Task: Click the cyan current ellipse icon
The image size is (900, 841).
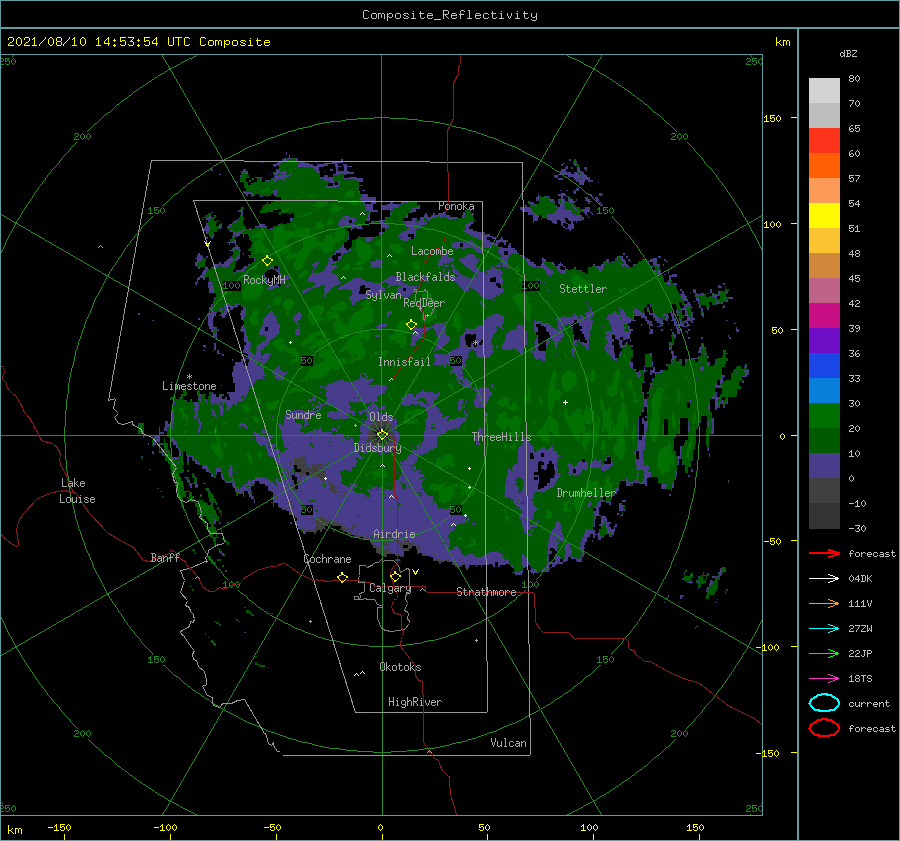Action: (824, 703)
